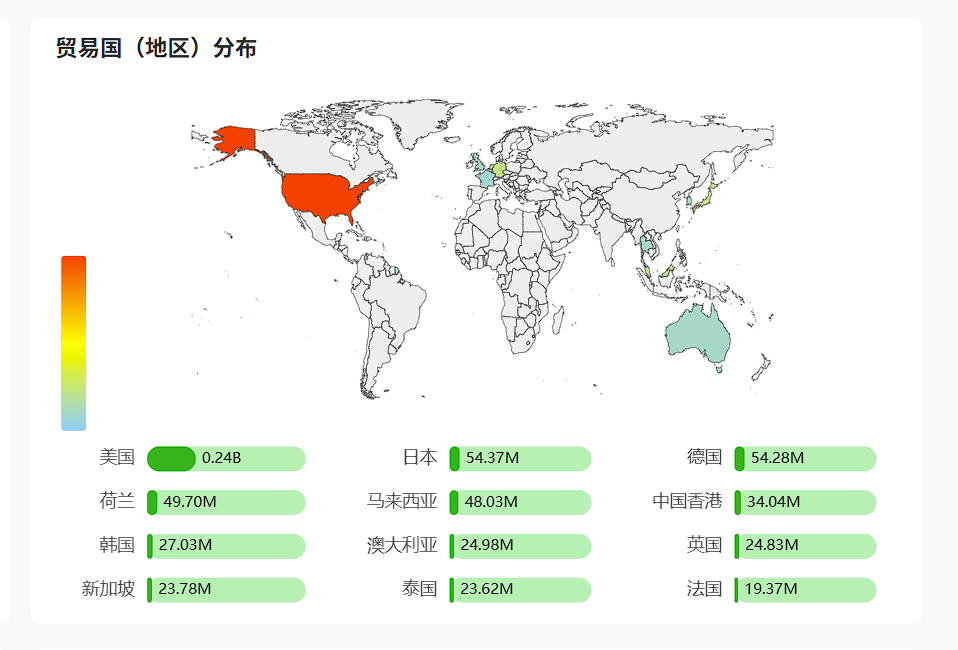958x650 pixels.
Task: Select the 泰国 23.62M bar
Action: pyautogui.click(x=520, y=590)
